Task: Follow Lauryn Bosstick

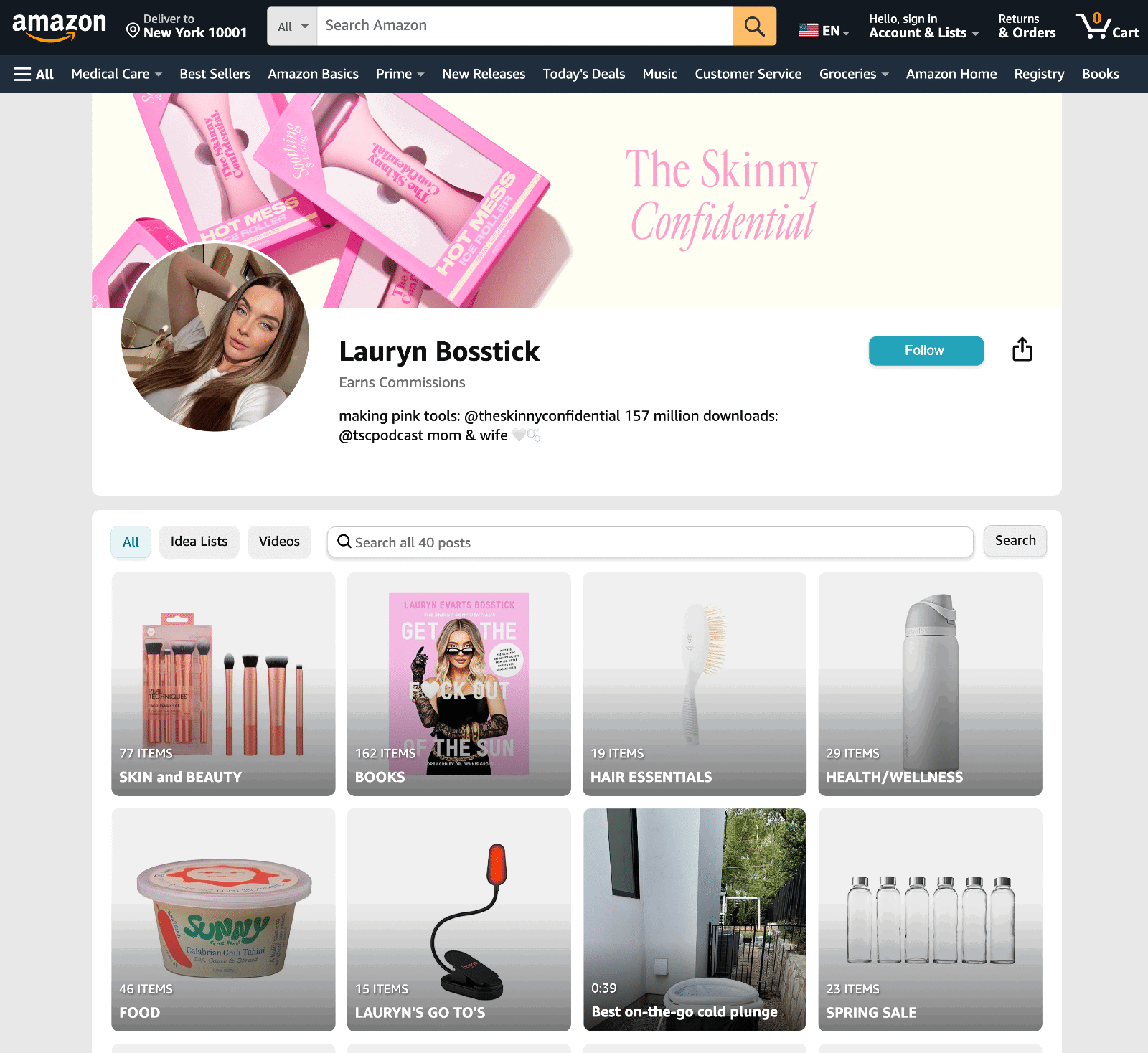Action: coord(926,351)
